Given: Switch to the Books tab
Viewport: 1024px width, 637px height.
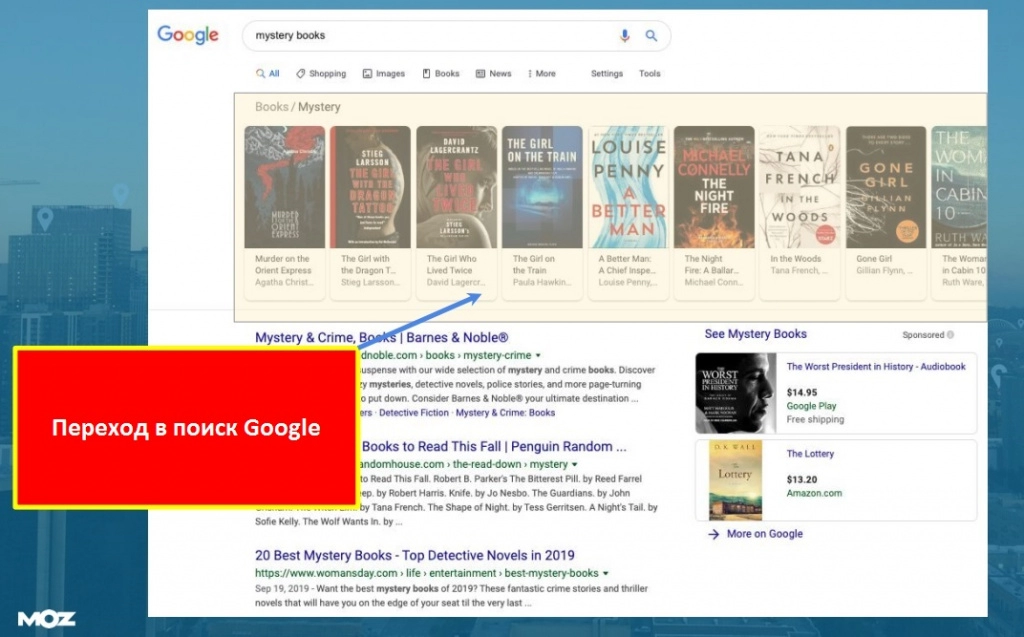Looking at the screenshot, I should pyautogui.click(x=441, y=74).
